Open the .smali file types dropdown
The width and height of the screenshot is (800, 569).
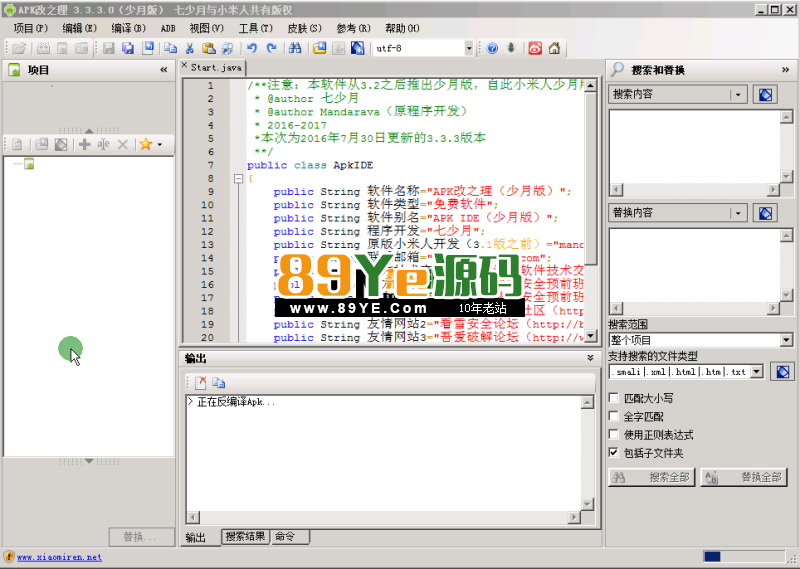(x=757, y=372)
